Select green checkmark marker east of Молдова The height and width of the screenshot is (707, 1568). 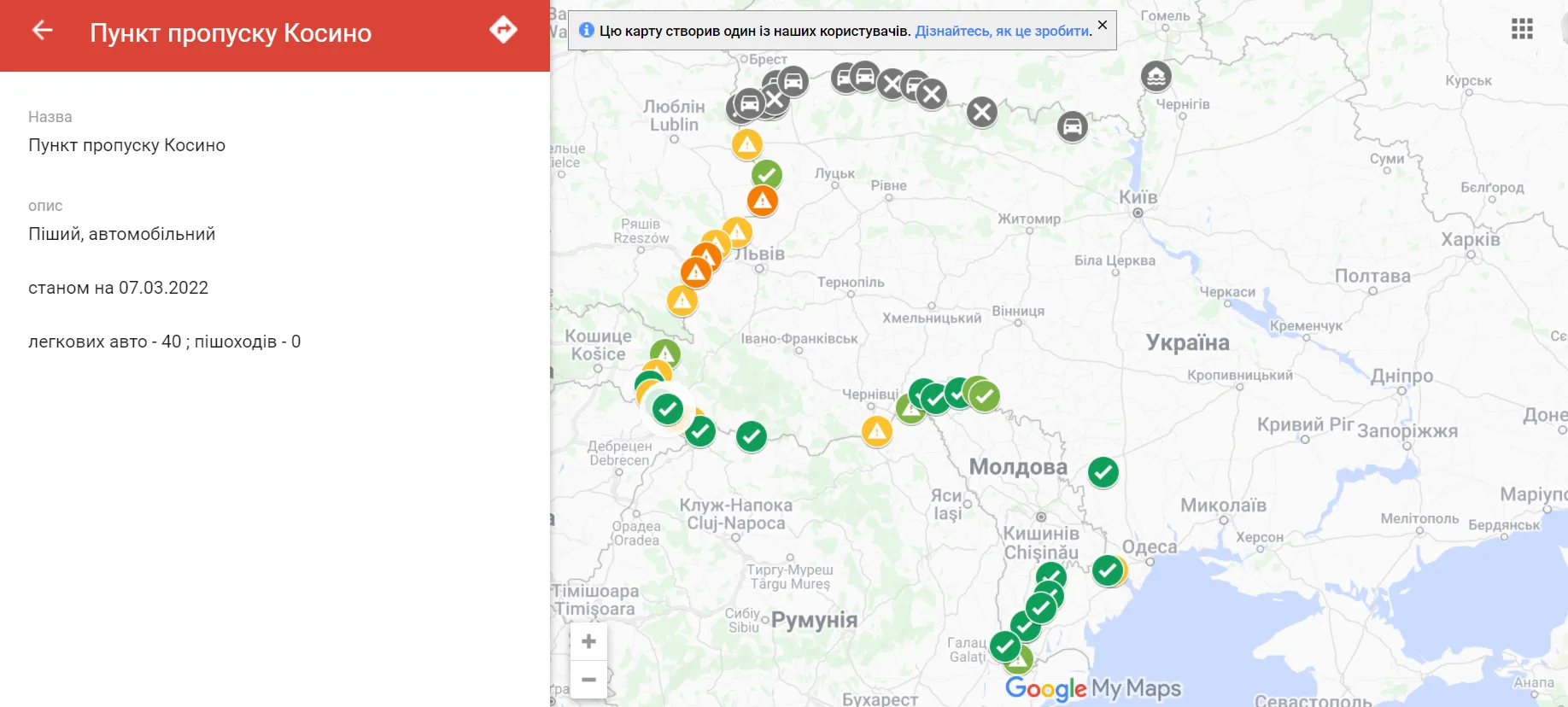click(1103, 472)
